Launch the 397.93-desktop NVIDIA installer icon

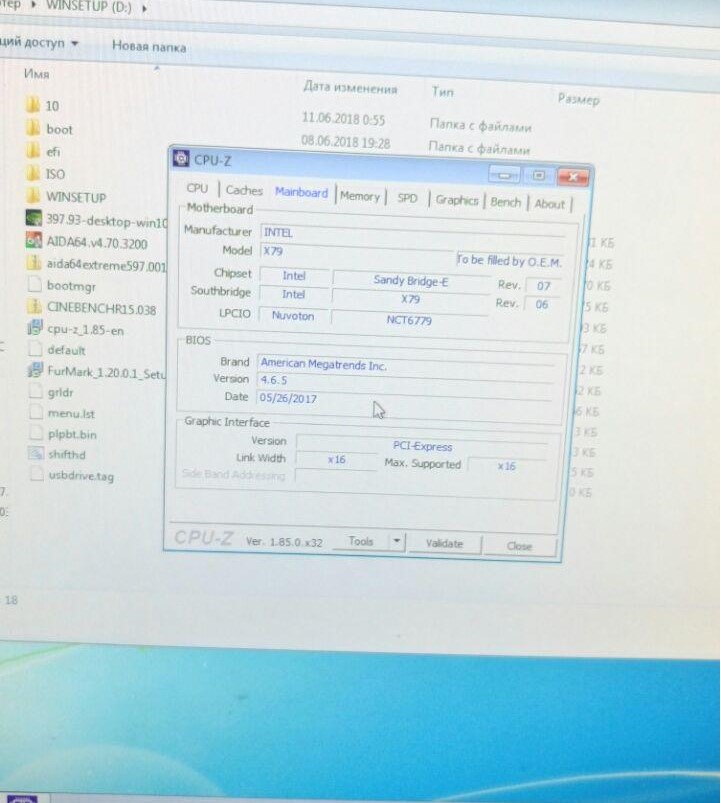point(34,218)
